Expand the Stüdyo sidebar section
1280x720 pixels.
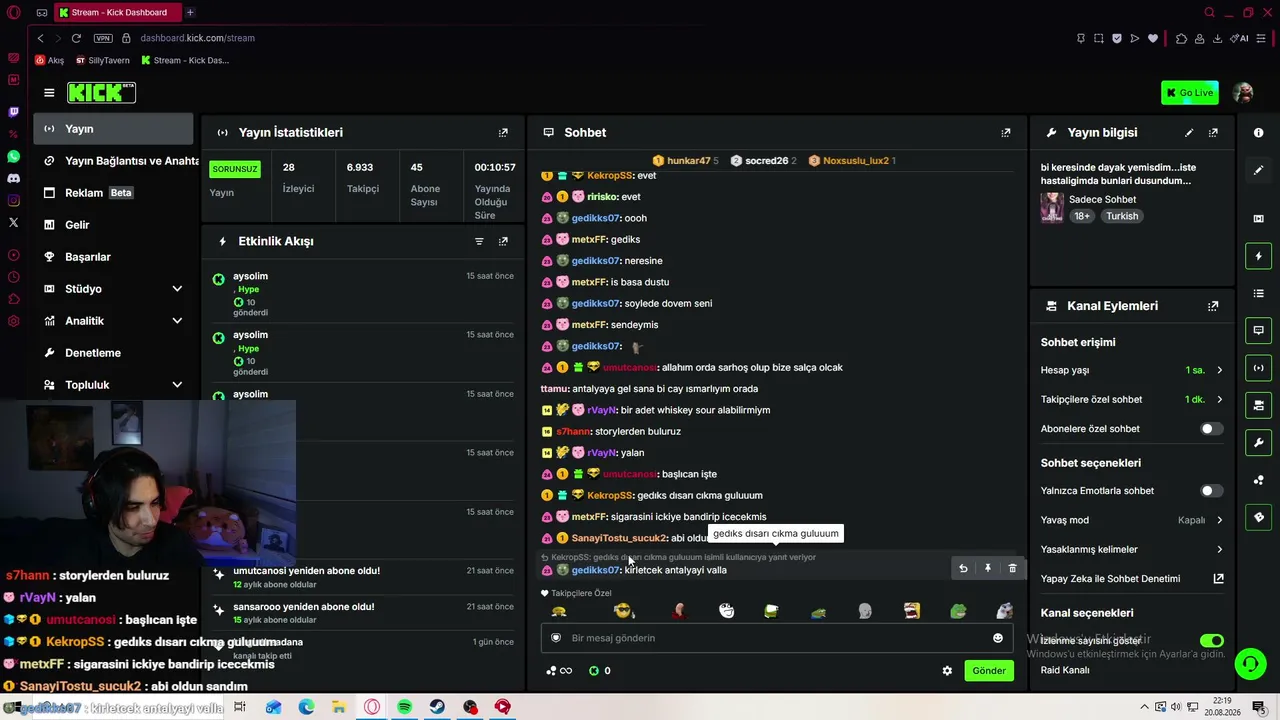pos(177,289)
